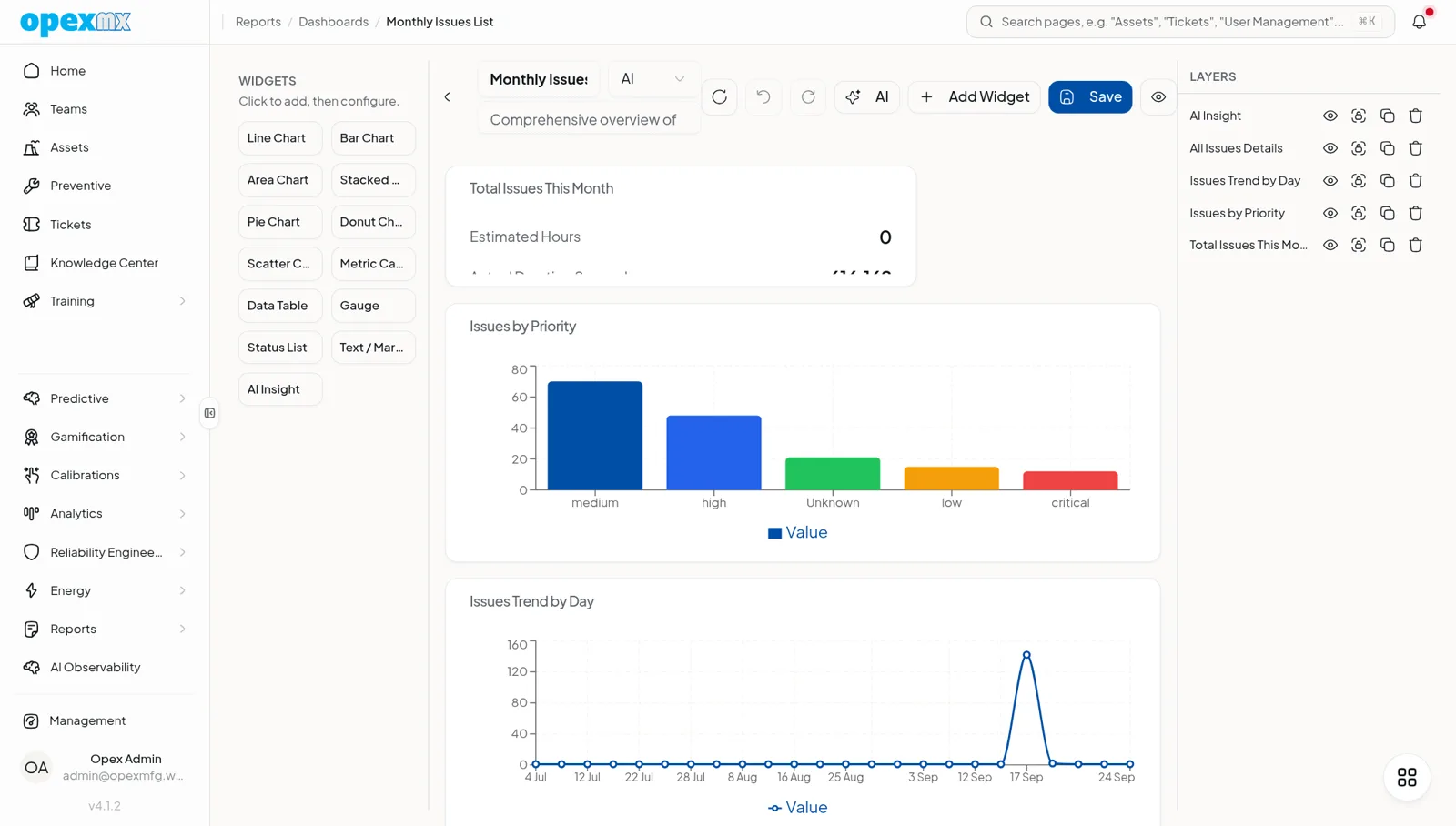Focus the Issues Trend by Day layer
This screenshot has height=826, width=1456.
(x=1359, y=181)
